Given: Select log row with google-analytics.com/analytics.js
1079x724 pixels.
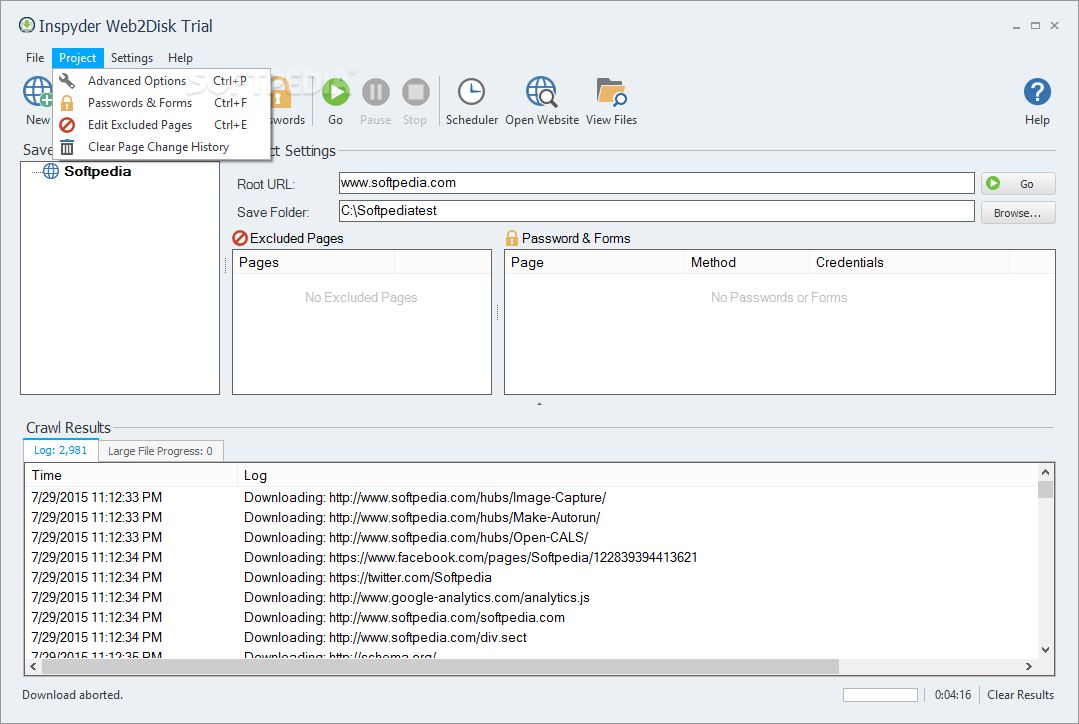Looking at the screenshot, I should click(x=531, y=597).
